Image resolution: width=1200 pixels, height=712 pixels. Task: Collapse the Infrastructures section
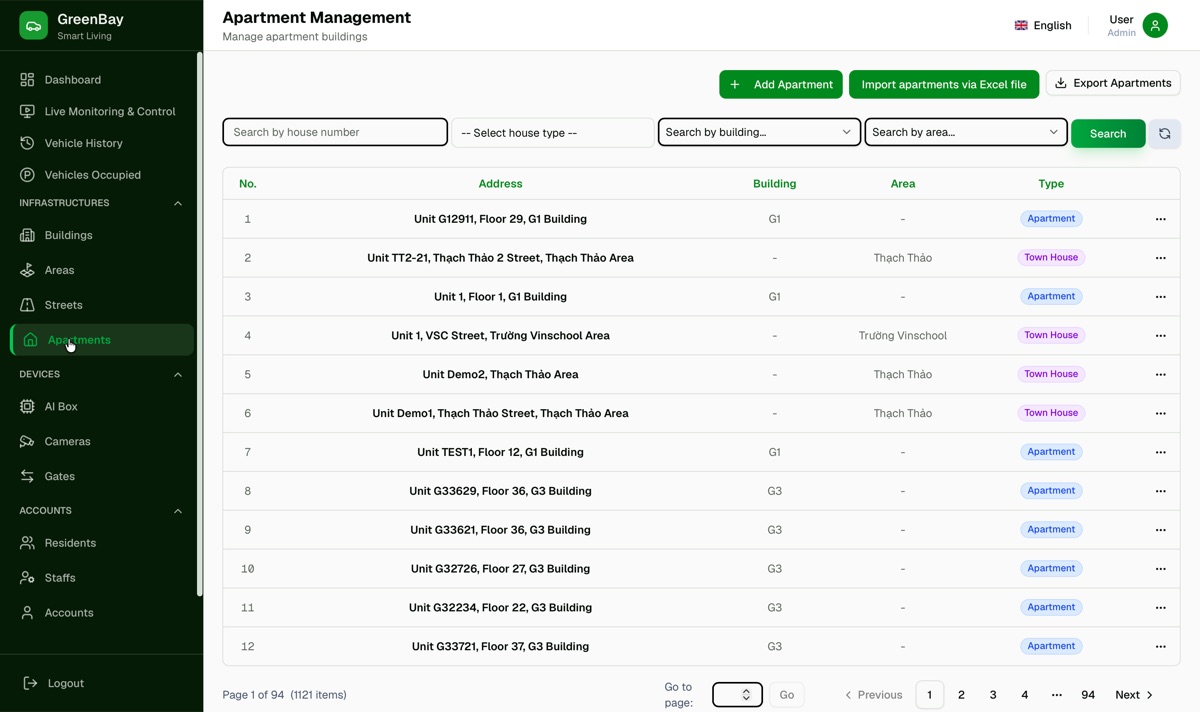[x=178, y=203]
